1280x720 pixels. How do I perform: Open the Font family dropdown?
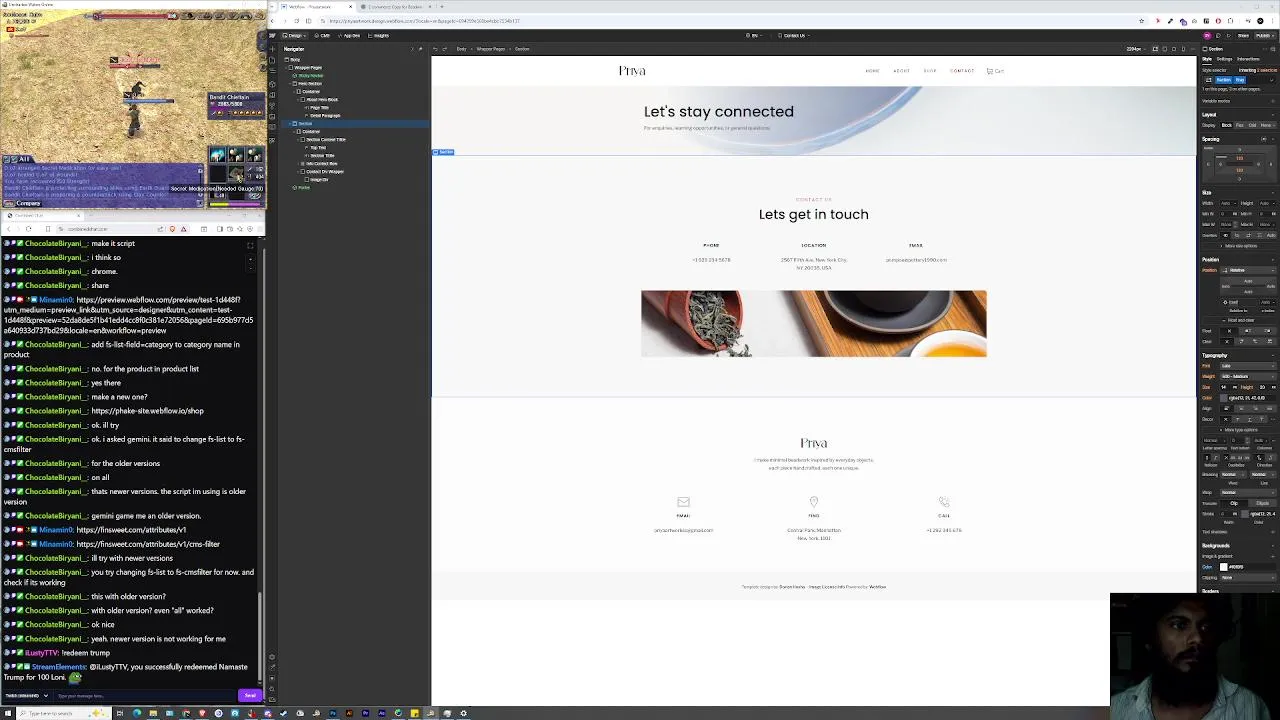pos(1248,366)
